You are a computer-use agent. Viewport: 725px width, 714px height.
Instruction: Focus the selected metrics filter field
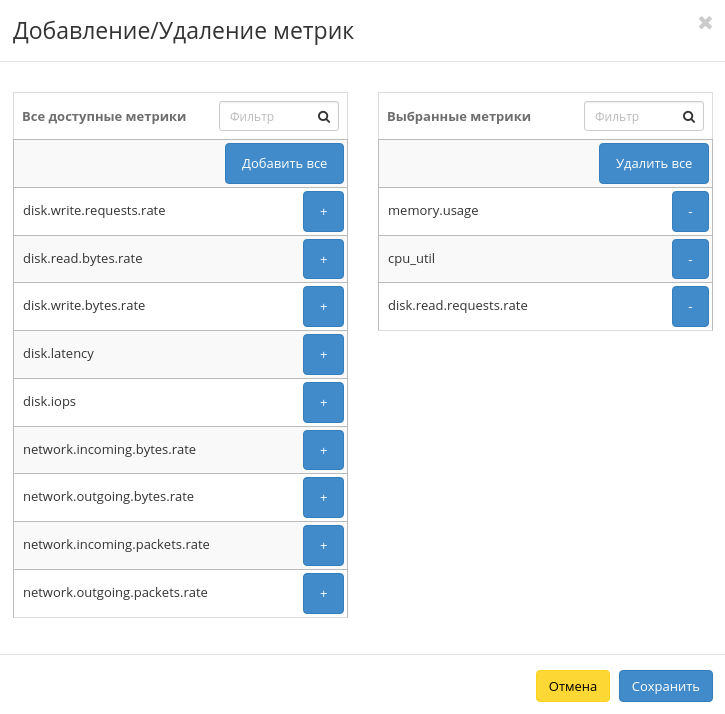point(633,116)
